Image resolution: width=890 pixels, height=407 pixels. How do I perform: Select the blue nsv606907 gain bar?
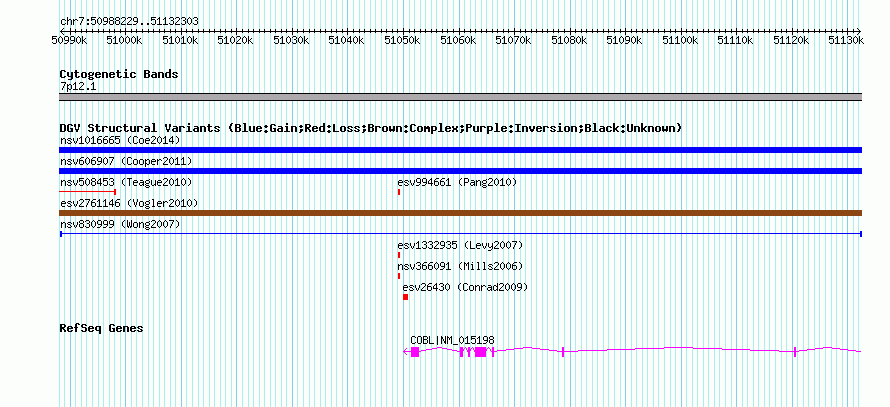[460, 171]
